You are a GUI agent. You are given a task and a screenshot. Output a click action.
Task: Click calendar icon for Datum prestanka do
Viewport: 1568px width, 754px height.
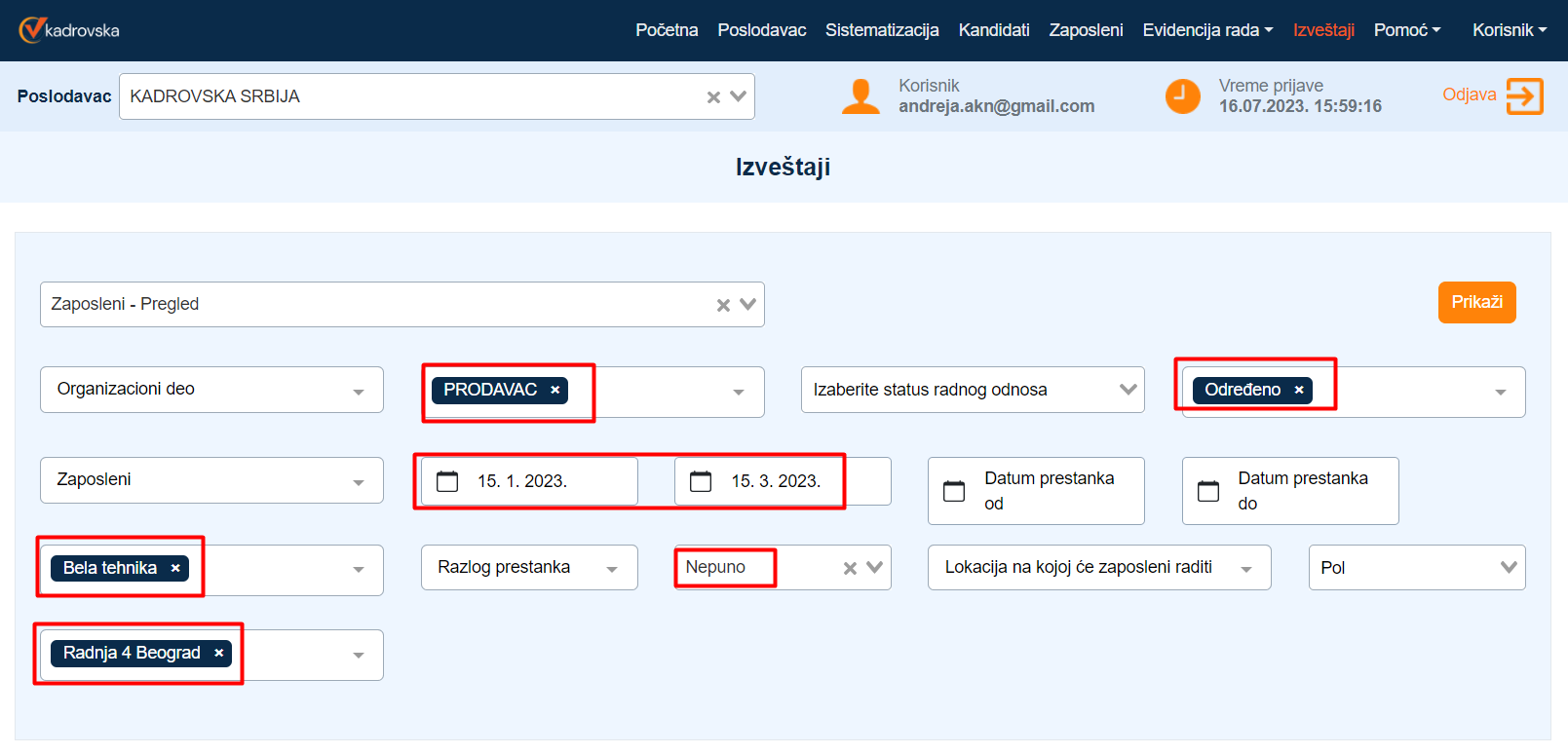click(1207, 491)
